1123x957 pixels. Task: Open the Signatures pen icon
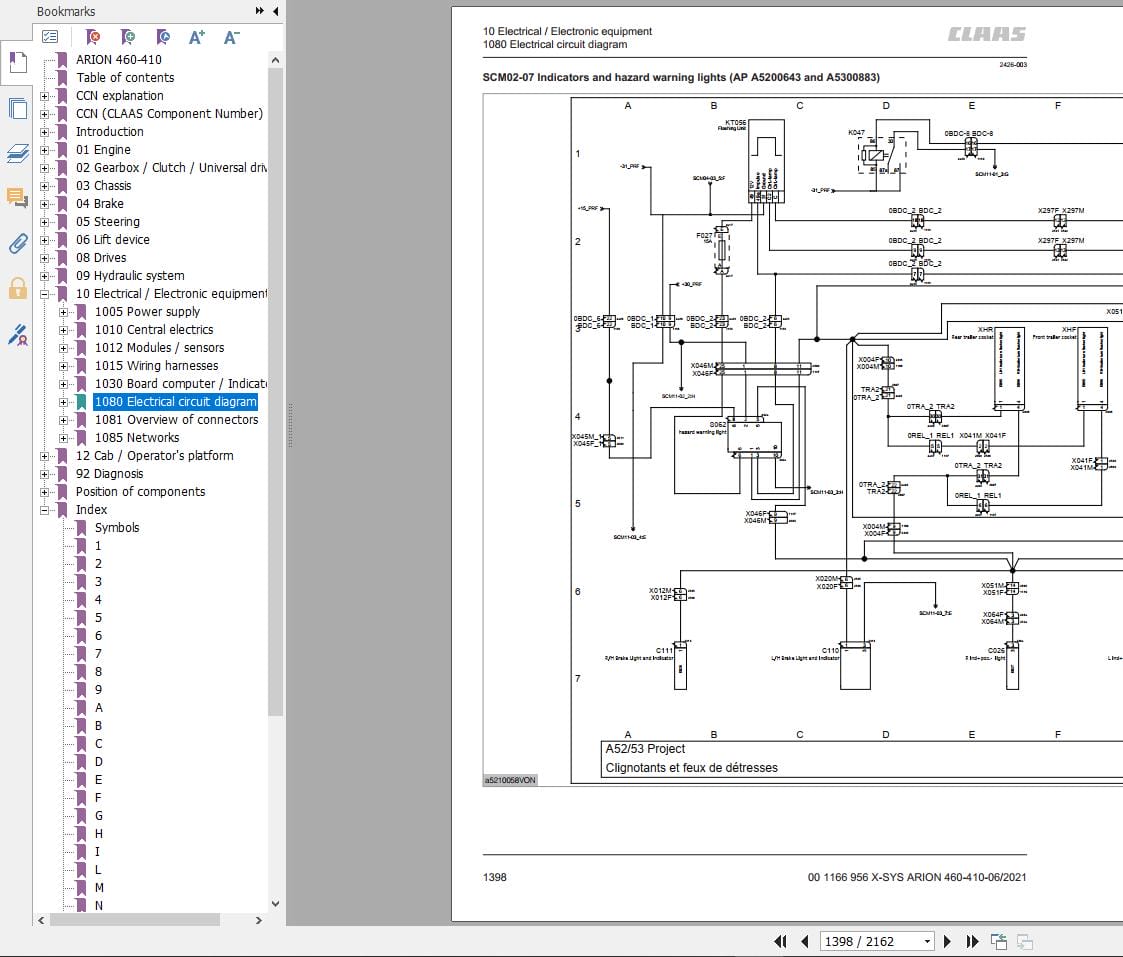[17, 335]
